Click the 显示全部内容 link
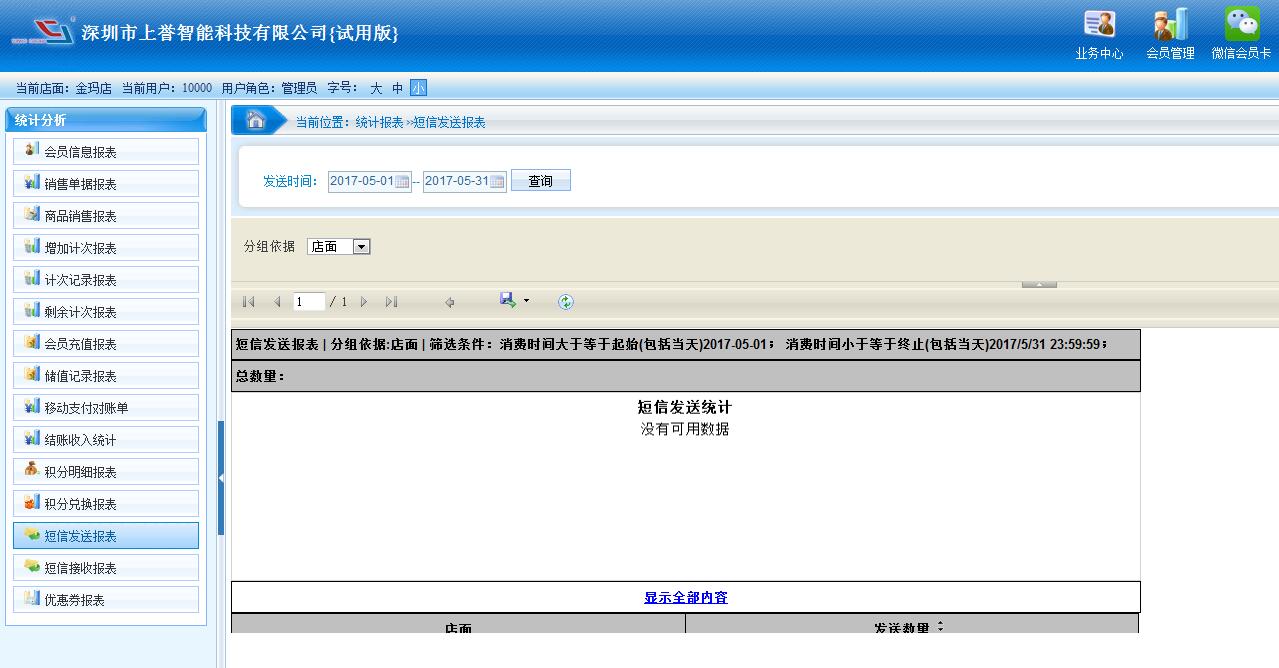The width and height of the screenshot is (1279, 668). tap(685, 598)
